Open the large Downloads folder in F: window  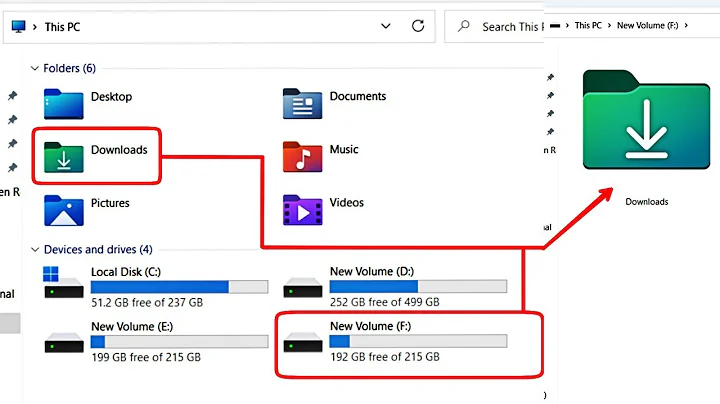click(x=646, y=120)
